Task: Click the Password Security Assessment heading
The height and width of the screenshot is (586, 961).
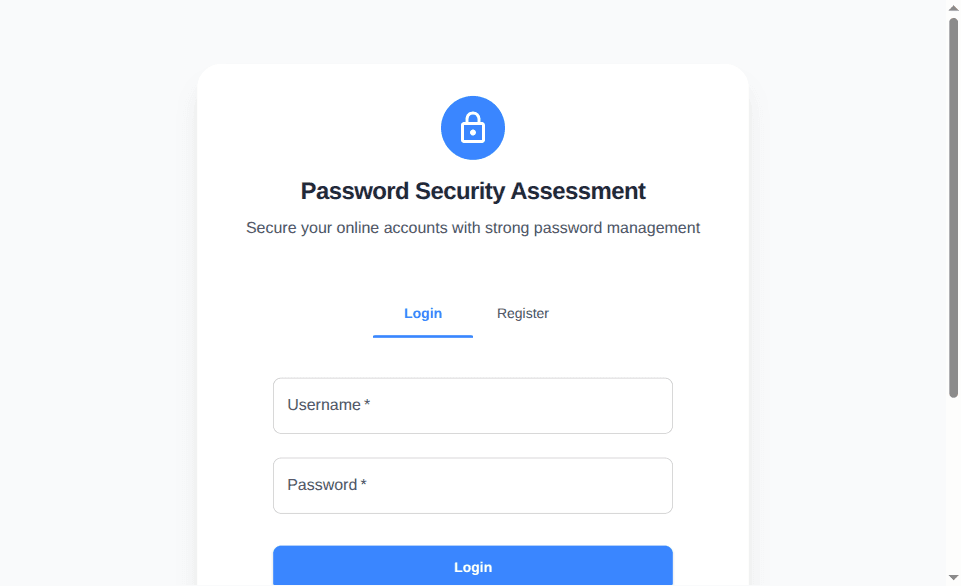Action: [x=472, y=190]
